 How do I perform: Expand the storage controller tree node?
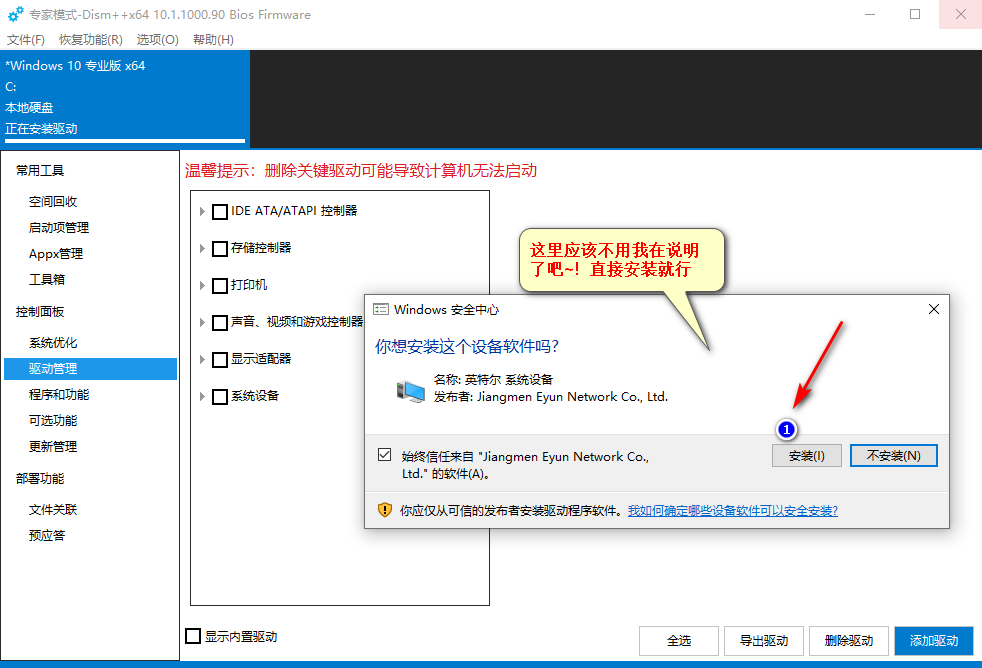pos(203,248)
